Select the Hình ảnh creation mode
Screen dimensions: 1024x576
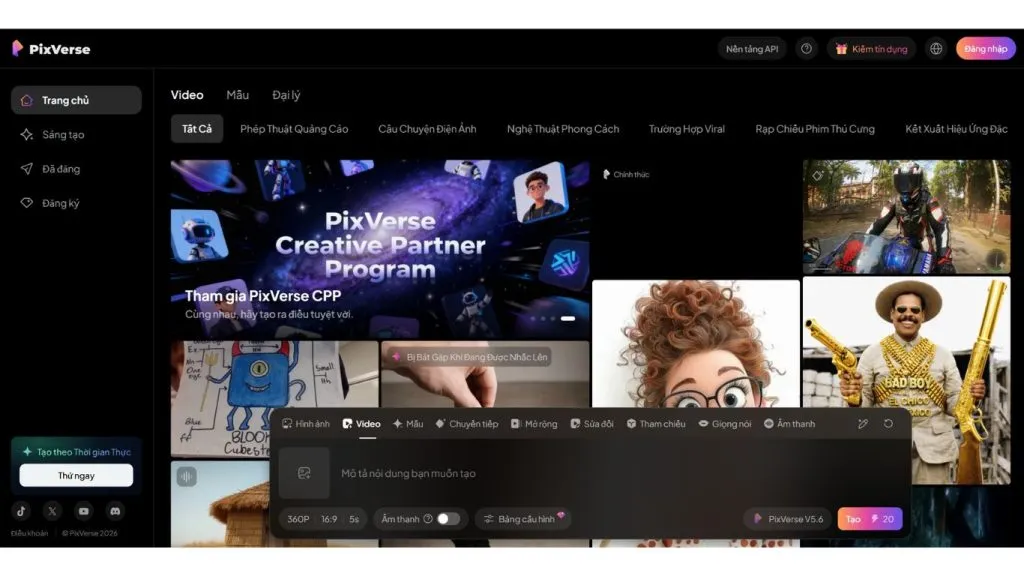pos(306,424)
